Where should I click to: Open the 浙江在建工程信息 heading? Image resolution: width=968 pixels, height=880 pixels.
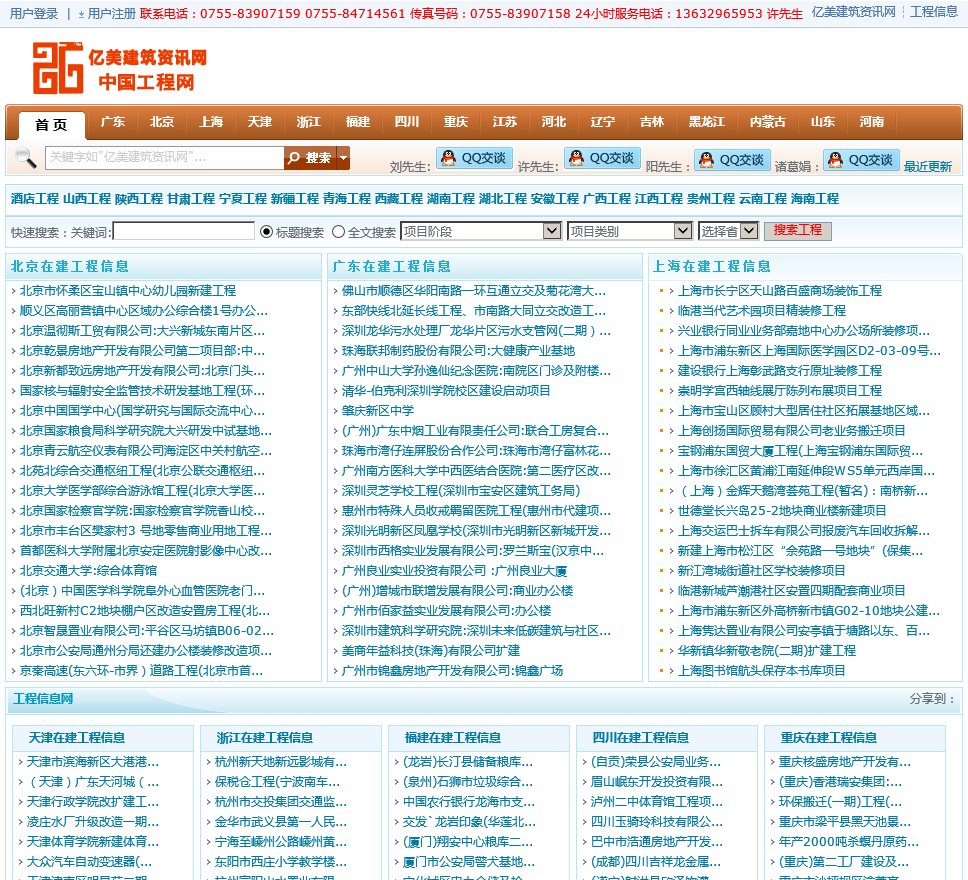(x=265, y=737)
